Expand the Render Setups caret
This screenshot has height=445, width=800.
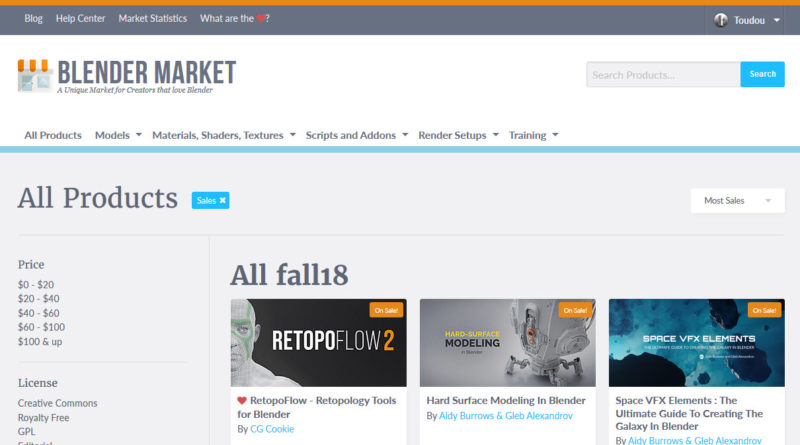click(x=495, y=135)
